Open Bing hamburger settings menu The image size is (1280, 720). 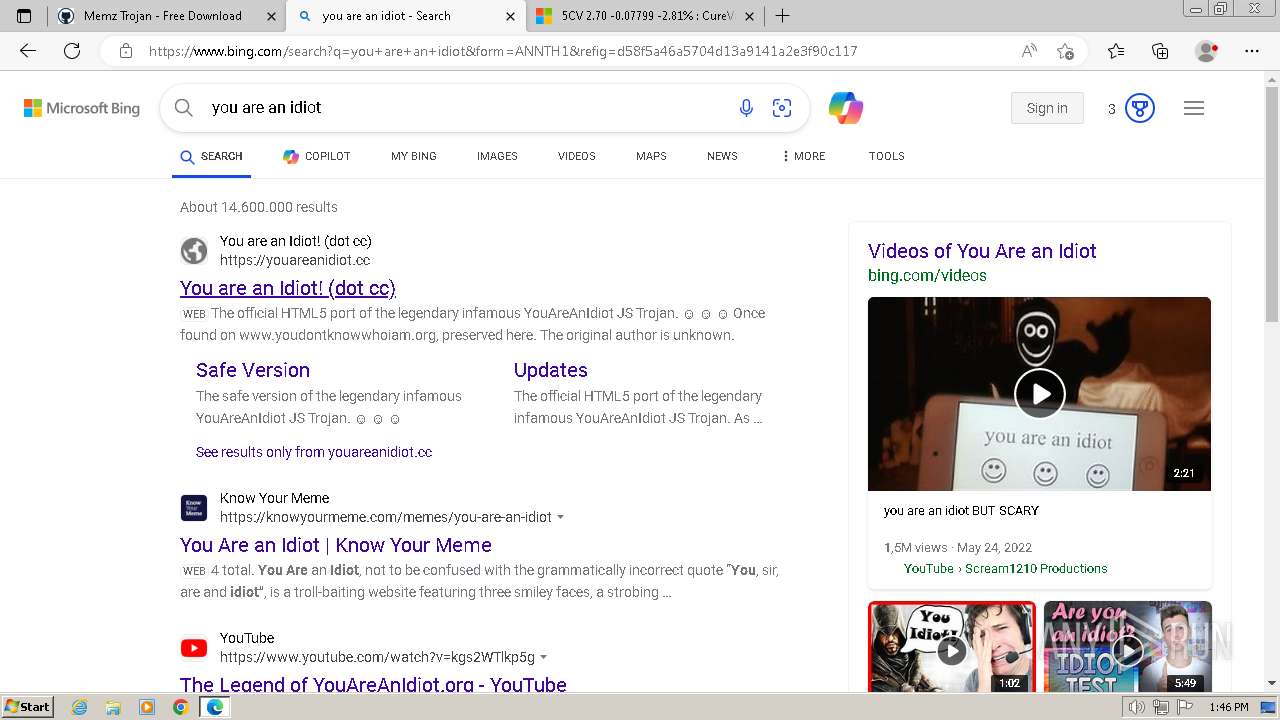click(x=1194, y=108)
